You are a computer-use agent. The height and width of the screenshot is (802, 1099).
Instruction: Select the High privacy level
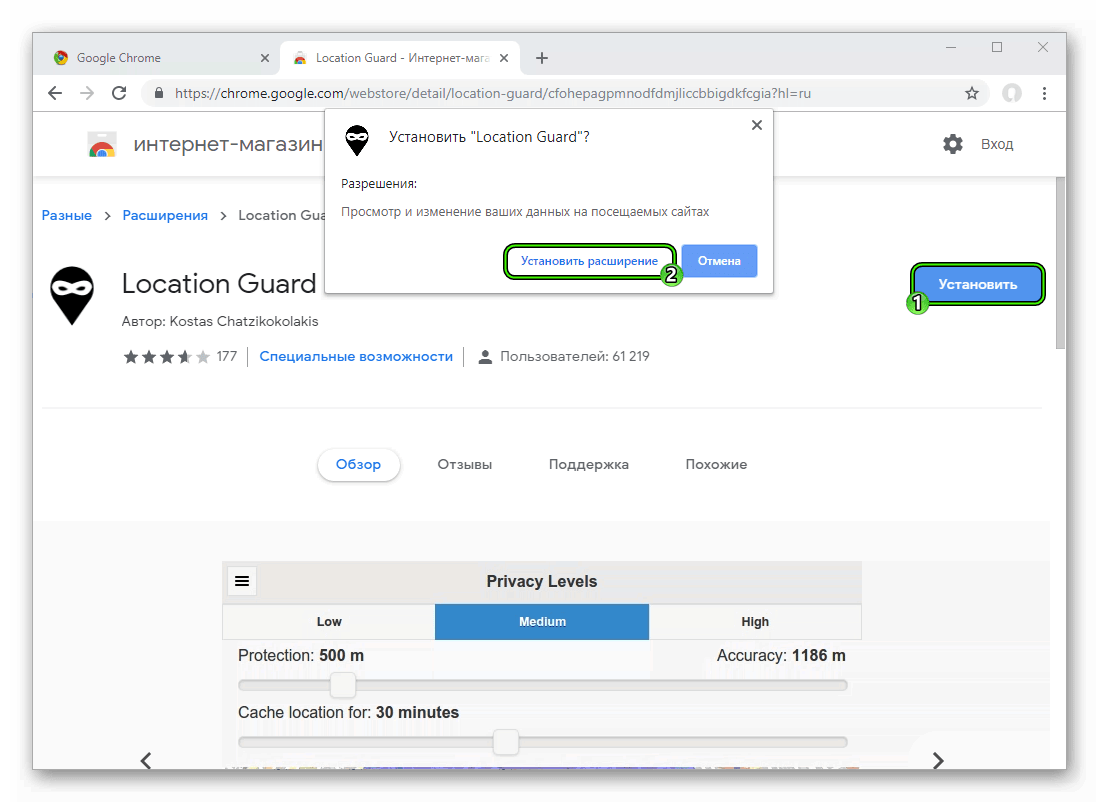755,622
